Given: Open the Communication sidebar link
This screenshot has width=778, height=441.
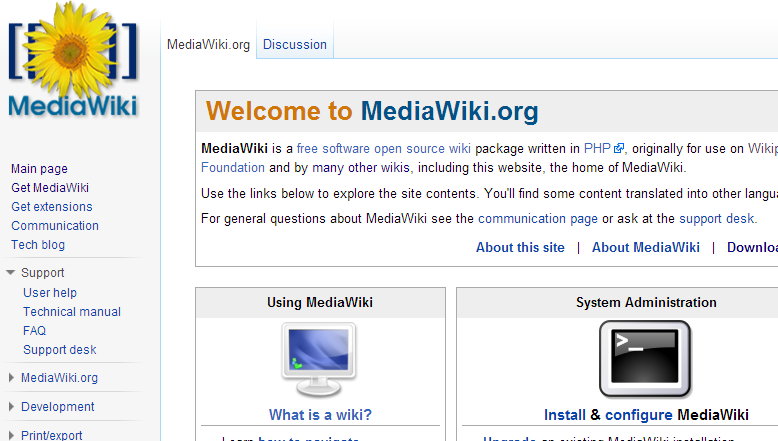Looking at the screenshot, I should [x=55, y=226].
